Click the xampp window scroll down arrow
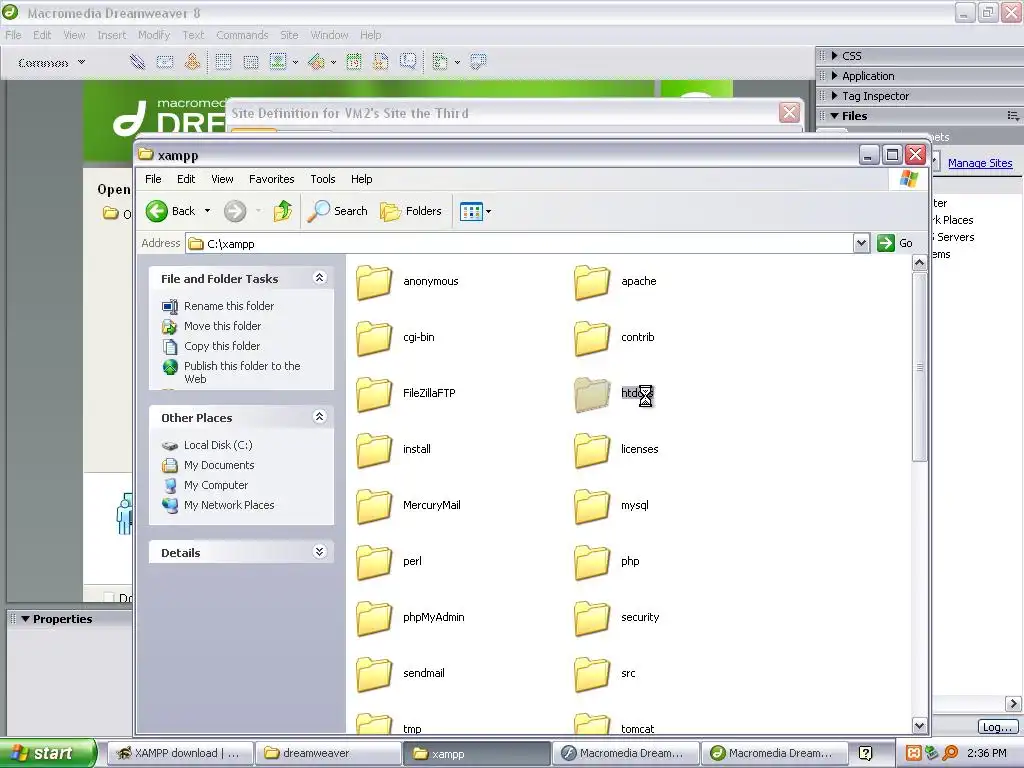This screenshot has width=1024, height=768. (920, 725)
